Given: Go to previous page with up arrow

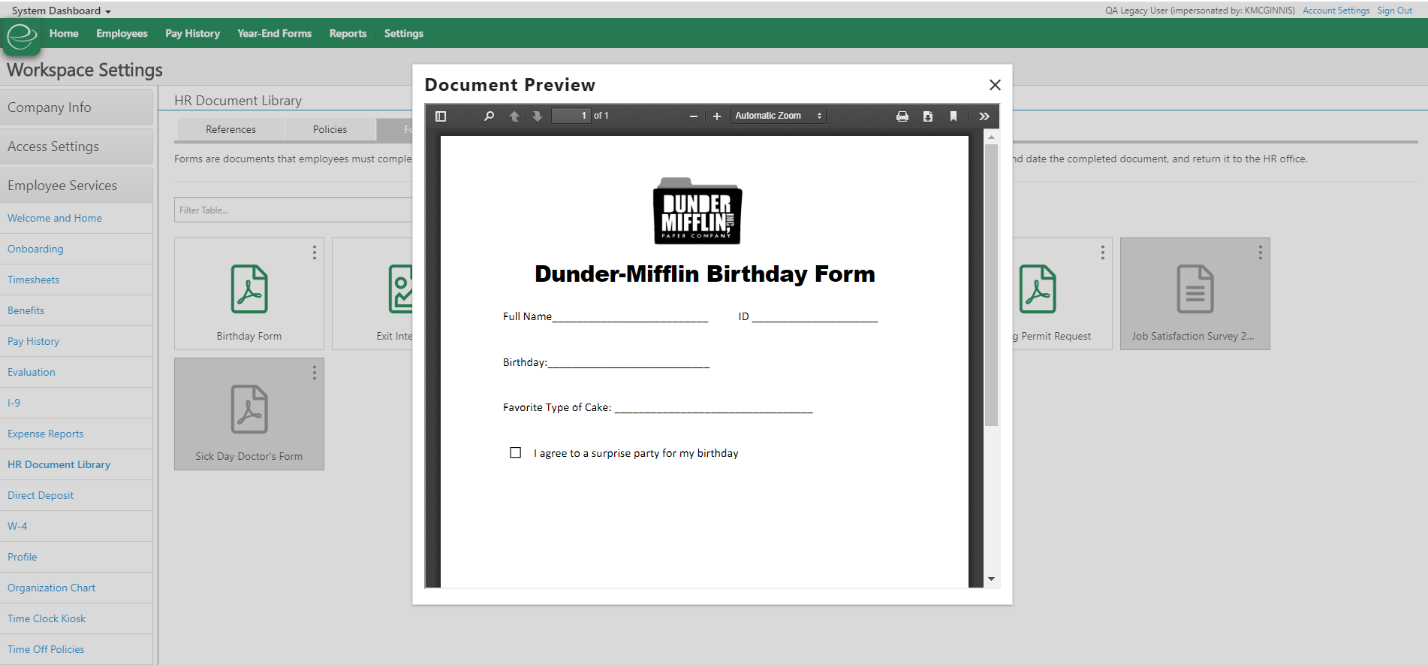Looking at the screenshot, I should [x=514, y=116].
